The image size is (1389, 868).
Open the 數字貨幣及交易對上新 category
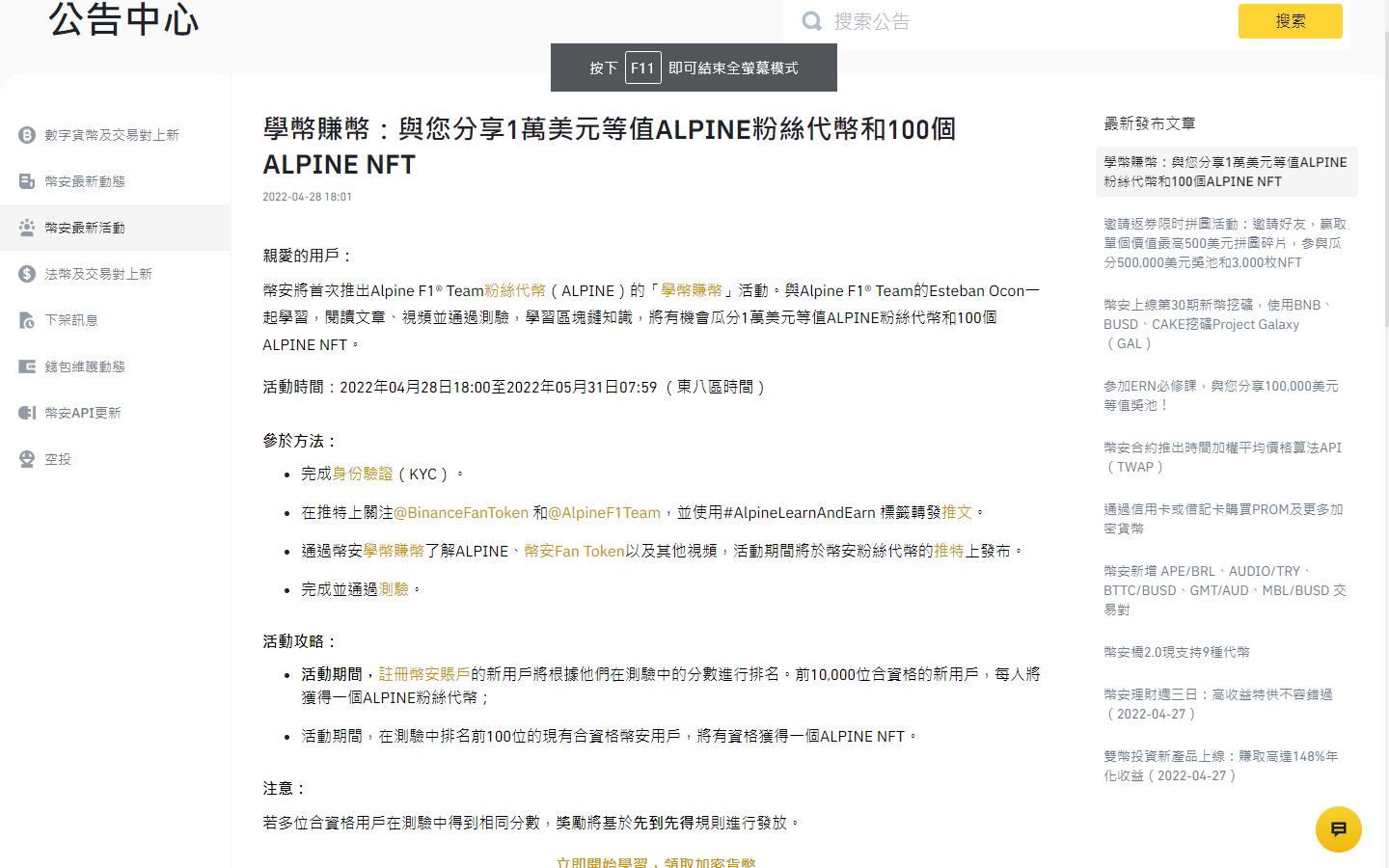116,135
